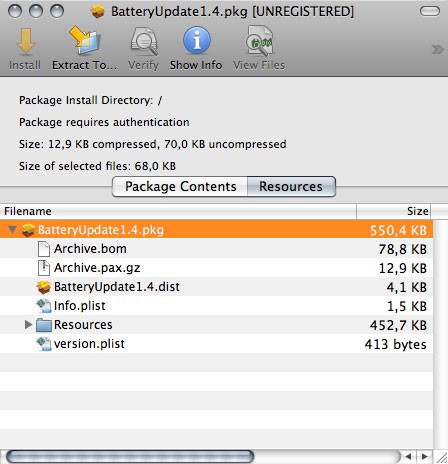Select the Archive.bom file
Viewport: 448px width, 464px height.
tap(216, 249)
